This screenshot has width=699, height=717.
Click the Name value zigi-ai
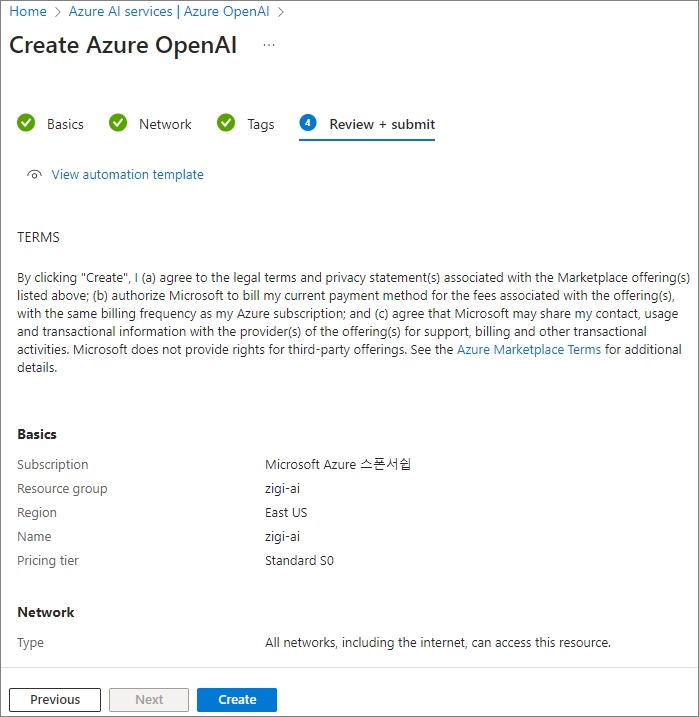point(283,537)
